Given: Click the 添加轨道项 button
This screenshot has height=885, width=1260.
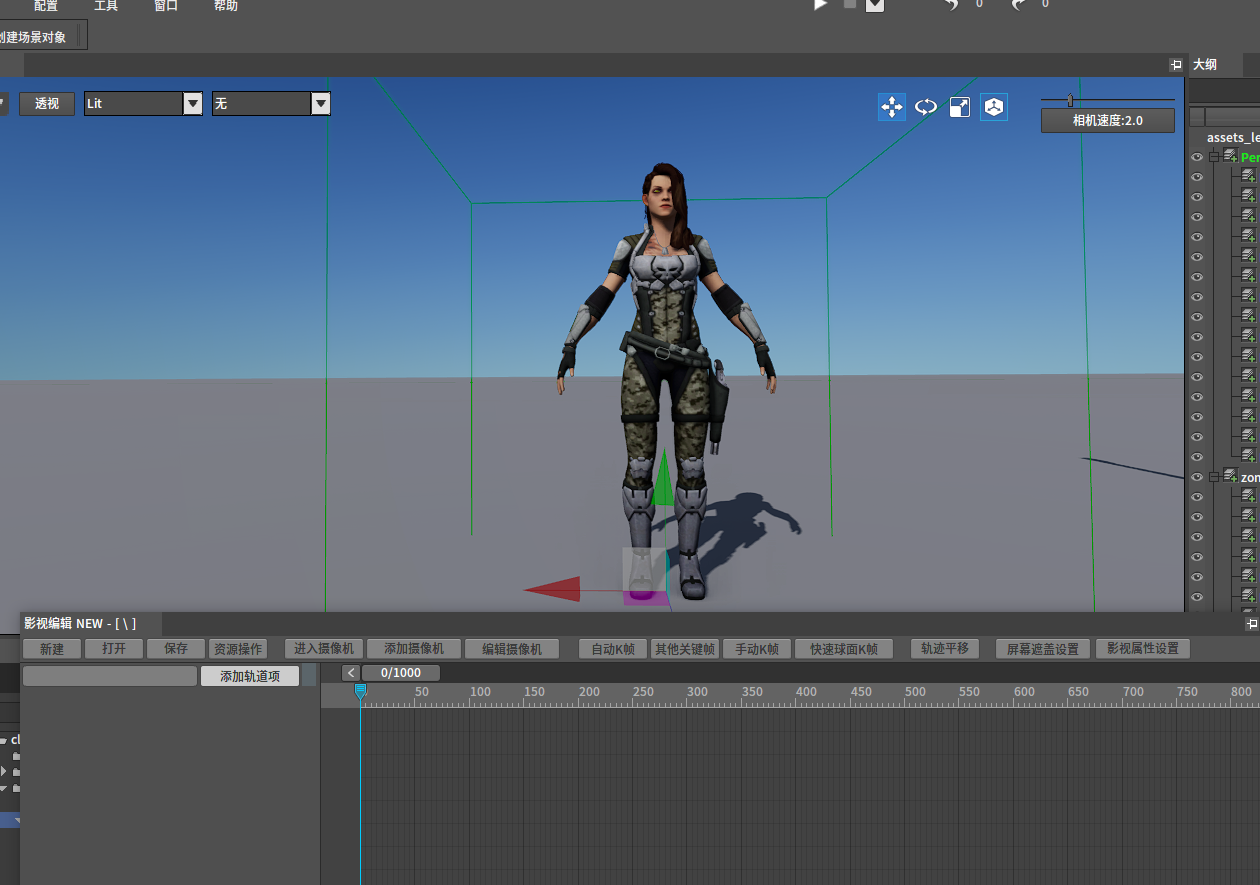Looking at the screenshot, I should point(250,676).
